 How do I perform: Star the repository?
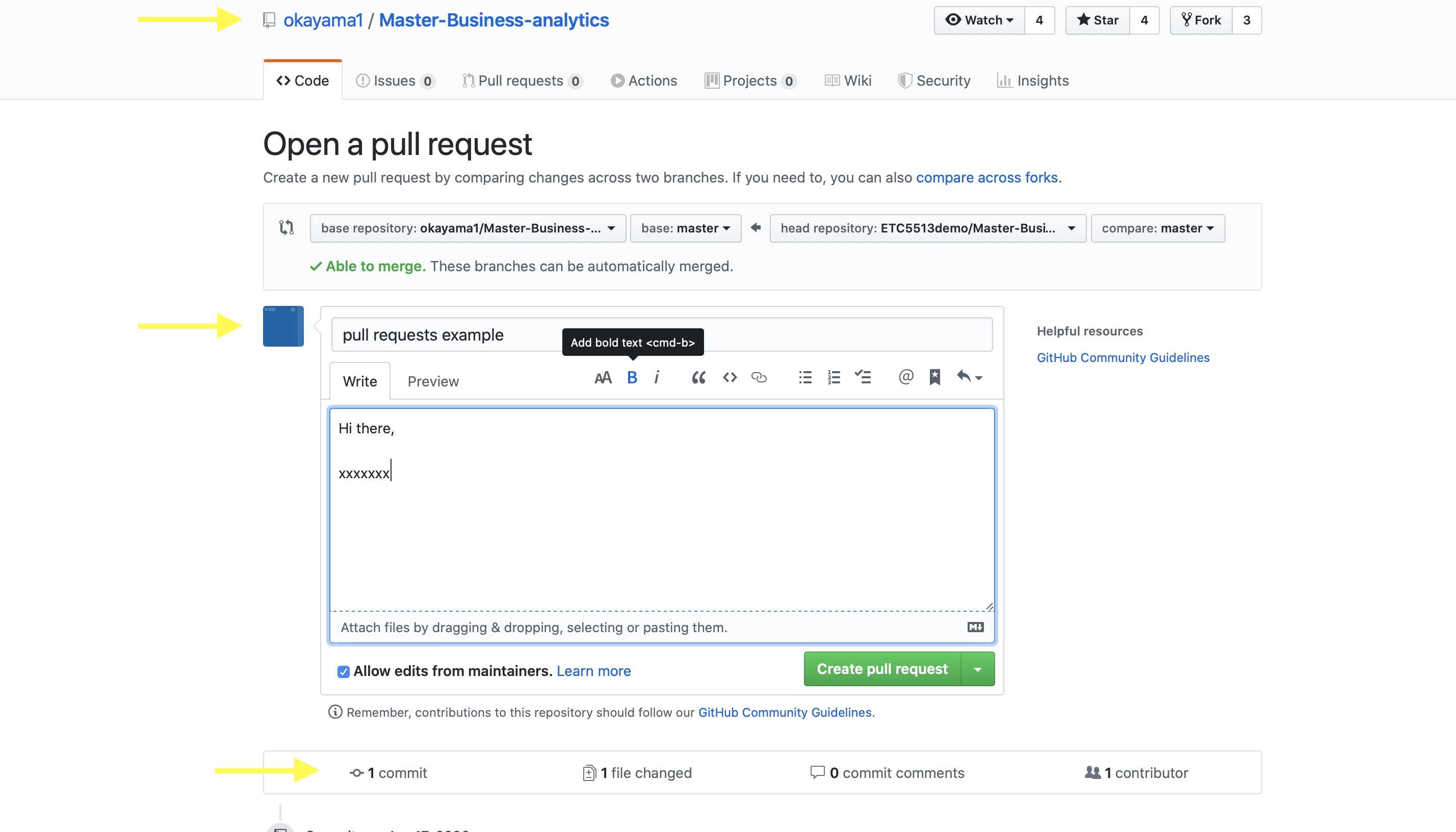tap(1097, 20)
